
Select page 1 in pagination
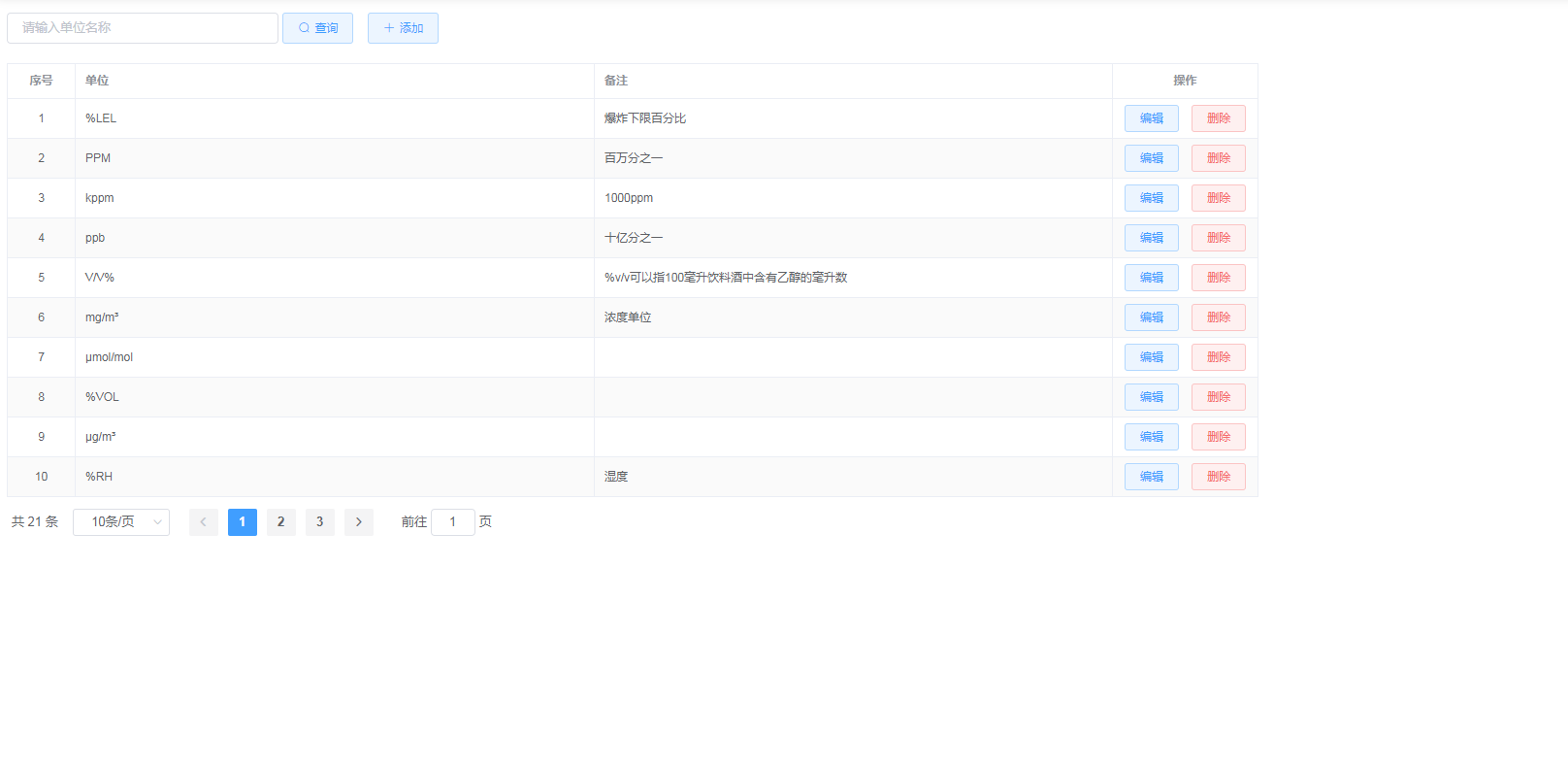tap(242, 522)
